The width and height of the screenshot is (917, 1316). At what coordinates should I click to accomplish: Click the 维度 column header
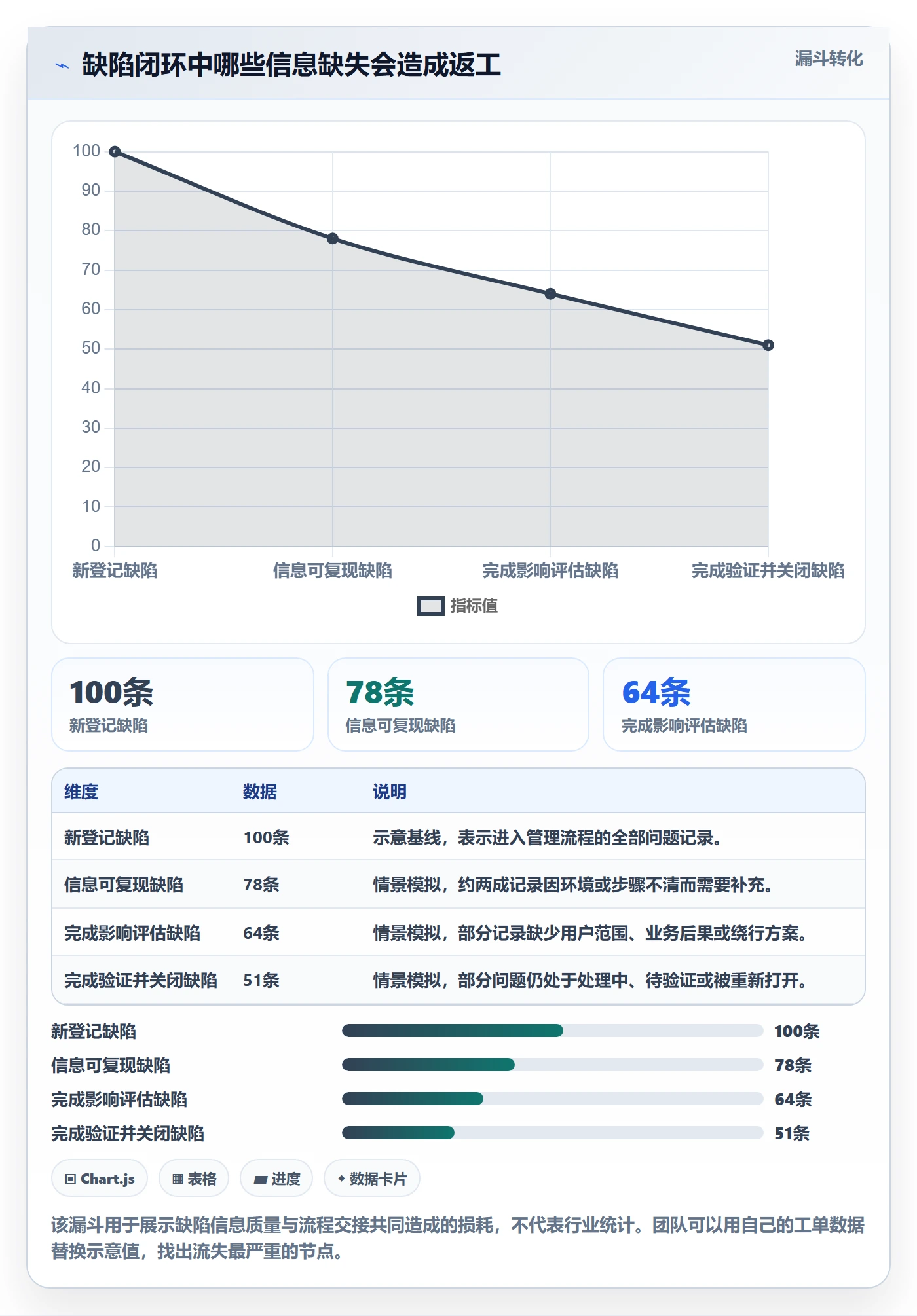coord(81,792)
